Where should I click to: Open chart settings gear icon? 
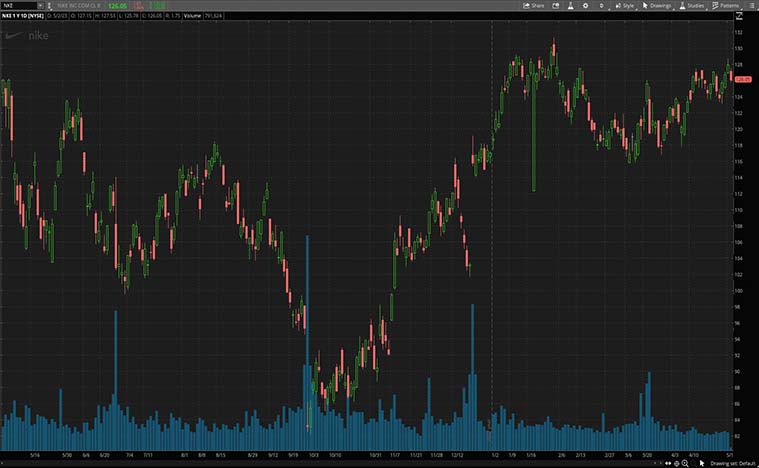[x=585, y=5]
